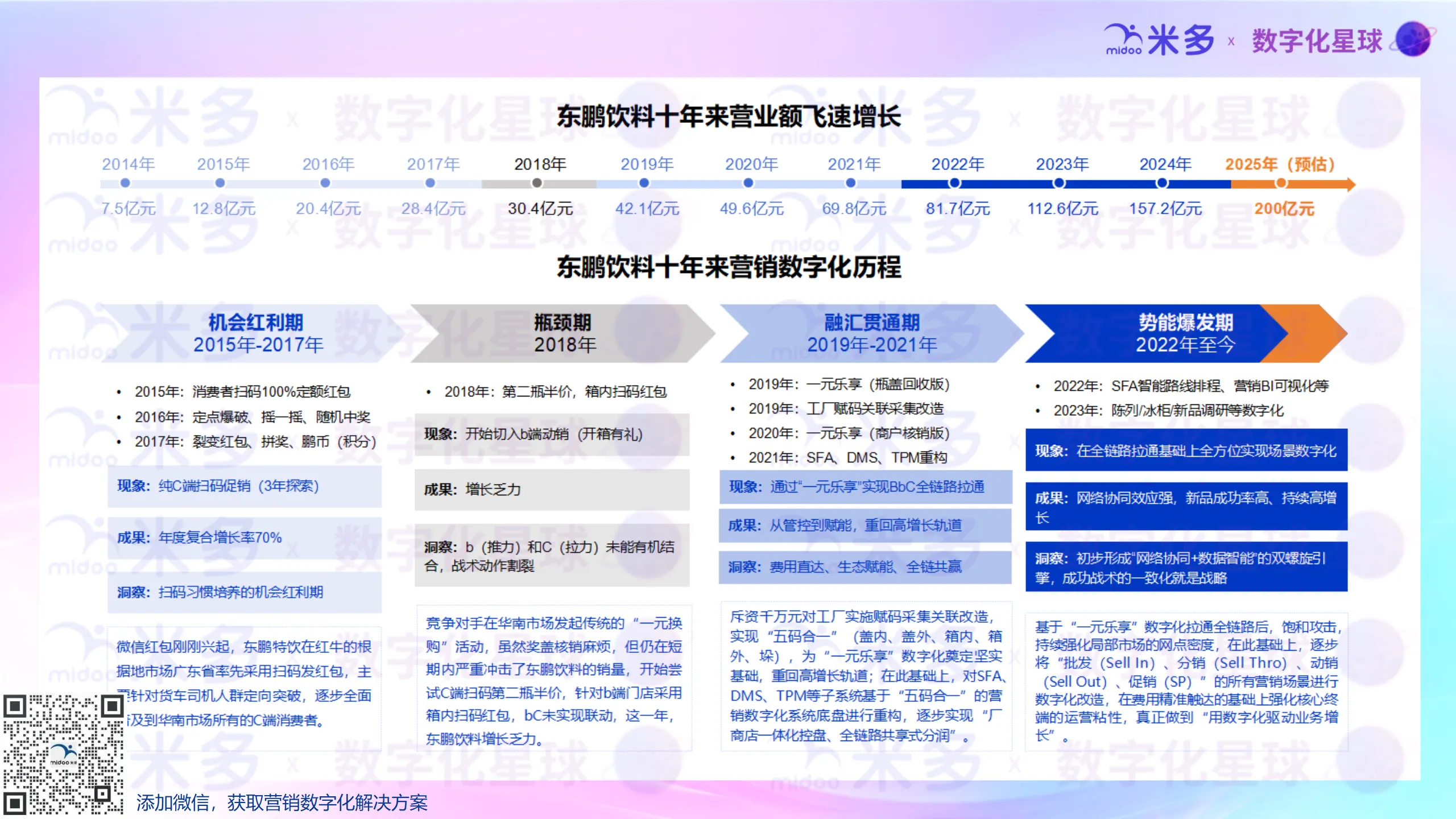Click box 洞察：扫码习惯培养的机会红利期
The height and width of the screenshot is (819, 1456).
(x=245, y=592)
